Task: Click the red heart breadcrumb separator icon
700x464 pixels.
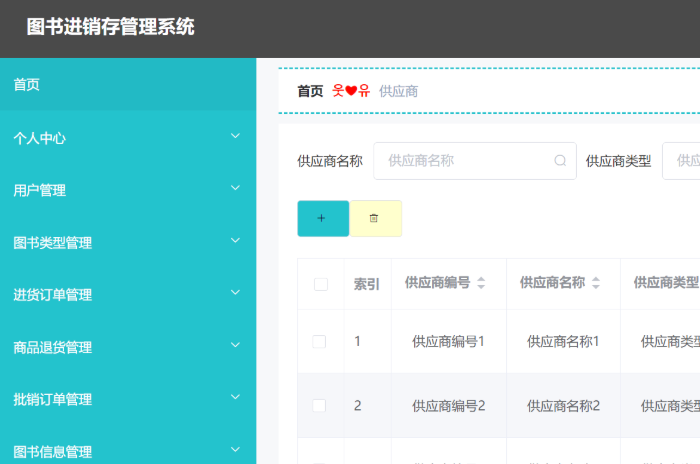Action: 351,91
